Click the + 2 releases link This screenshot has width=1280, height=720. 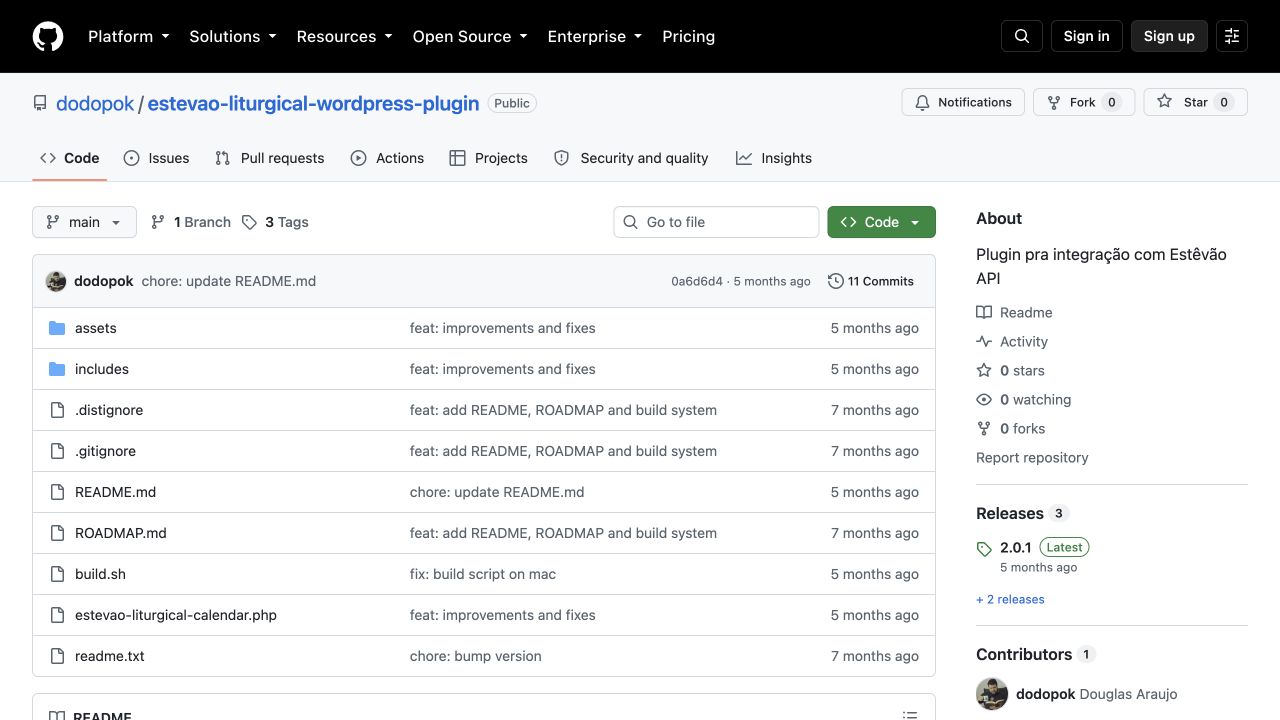1010,599
